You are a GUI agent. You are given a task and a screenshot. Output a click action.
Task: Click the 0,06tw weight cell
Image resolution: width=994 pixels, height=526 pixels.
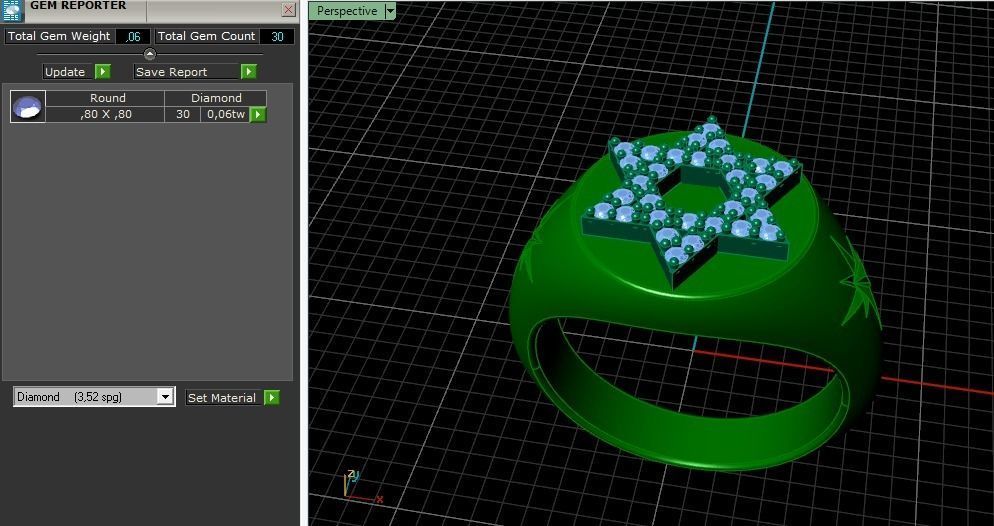click(225, 115)
